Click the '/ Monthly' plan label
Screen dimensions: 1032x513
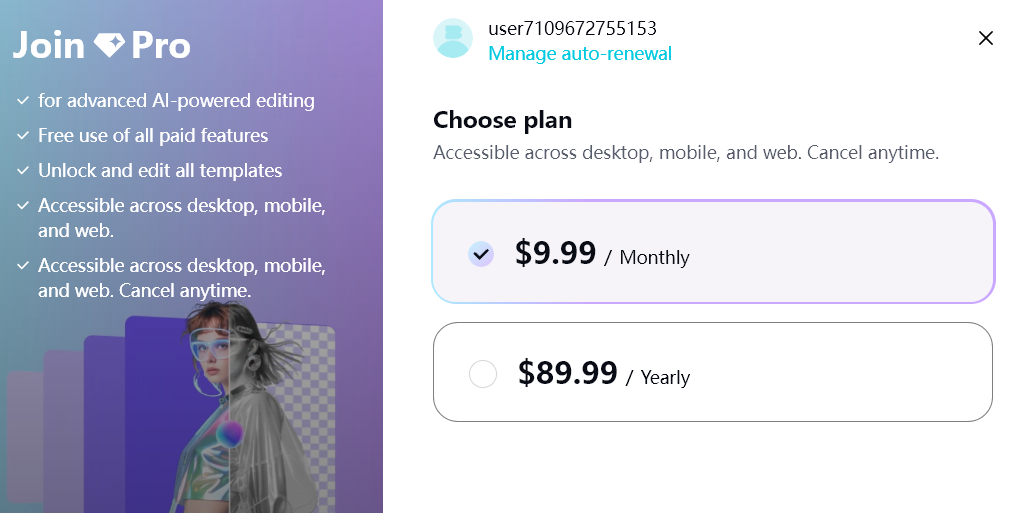[647, 257]
